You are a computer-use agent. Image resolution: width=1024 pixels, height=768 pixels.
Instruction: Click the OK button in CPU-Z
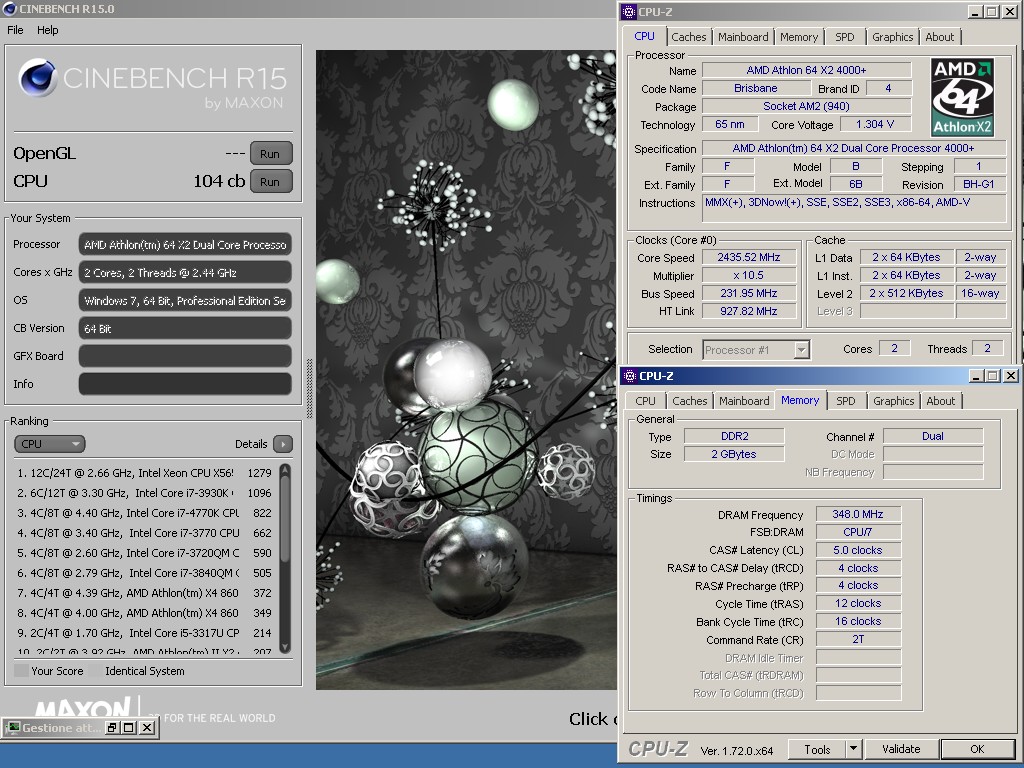[x=977, y=749]
